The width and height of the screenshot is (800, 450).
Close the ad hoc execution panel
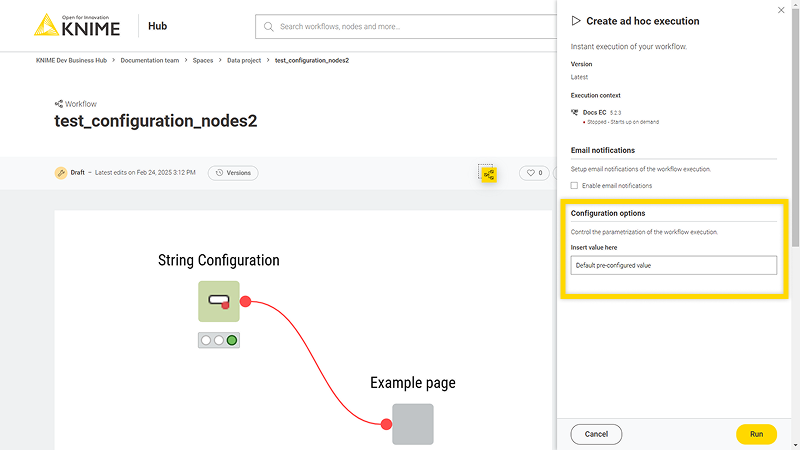(781, 10)
